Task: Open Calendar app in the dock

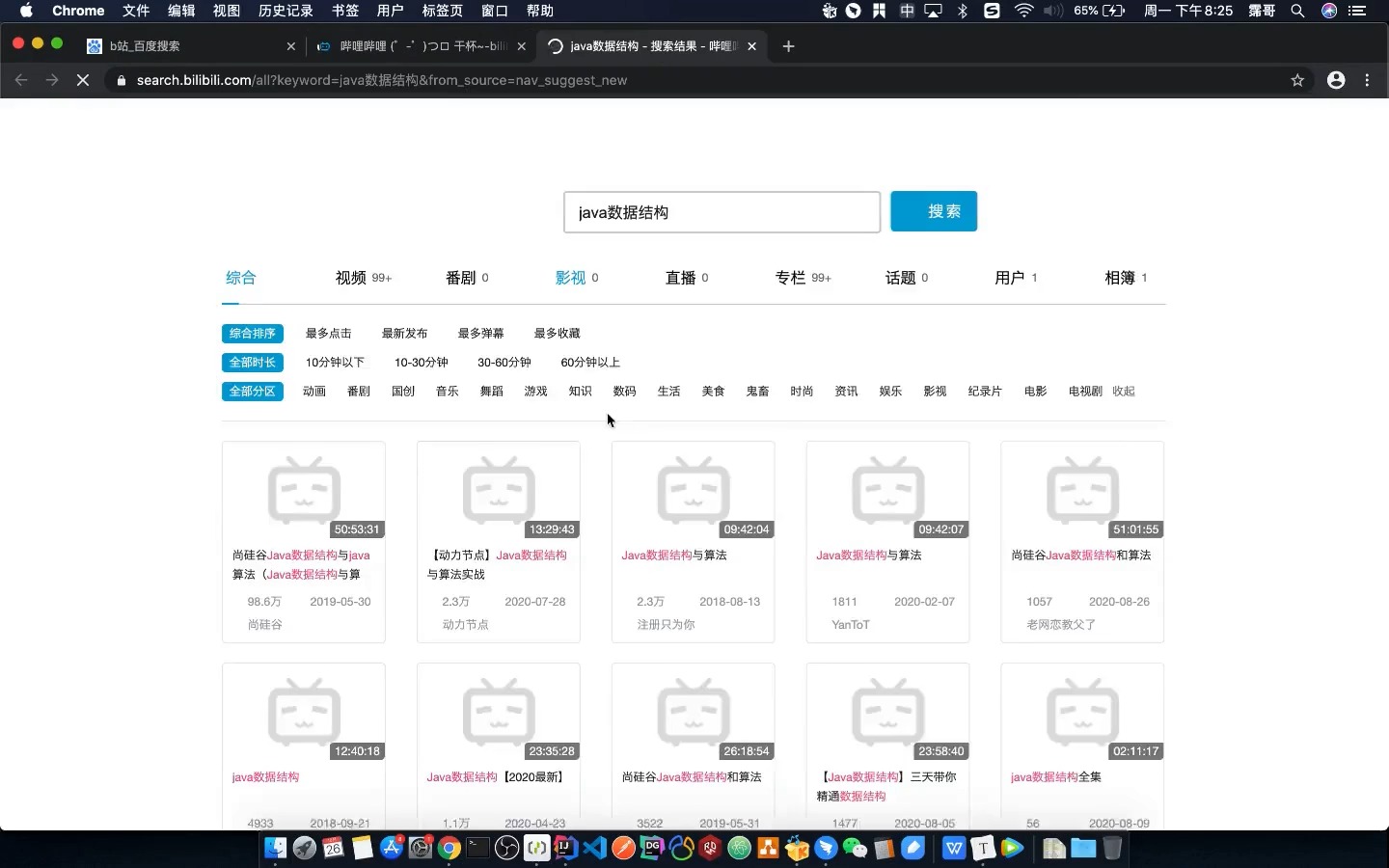Action: click(334, 848)
